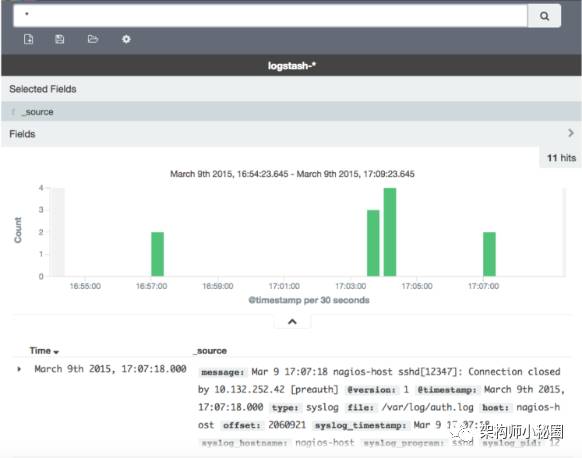Open the settings gear icon
Image resolution: width=582 pixels, height=458 pixels.
[126, 39]
